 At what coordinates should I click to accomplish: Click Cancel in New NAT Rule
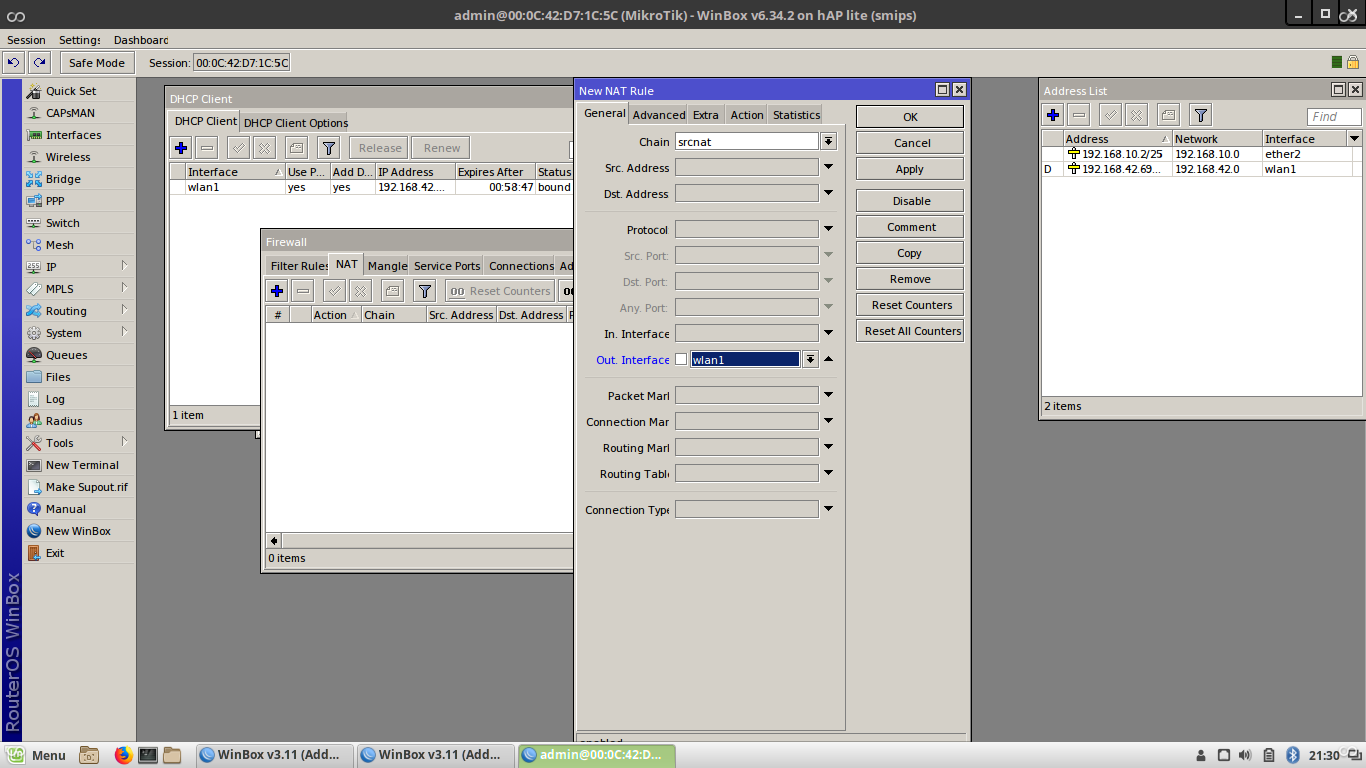[x=910, y=143]
